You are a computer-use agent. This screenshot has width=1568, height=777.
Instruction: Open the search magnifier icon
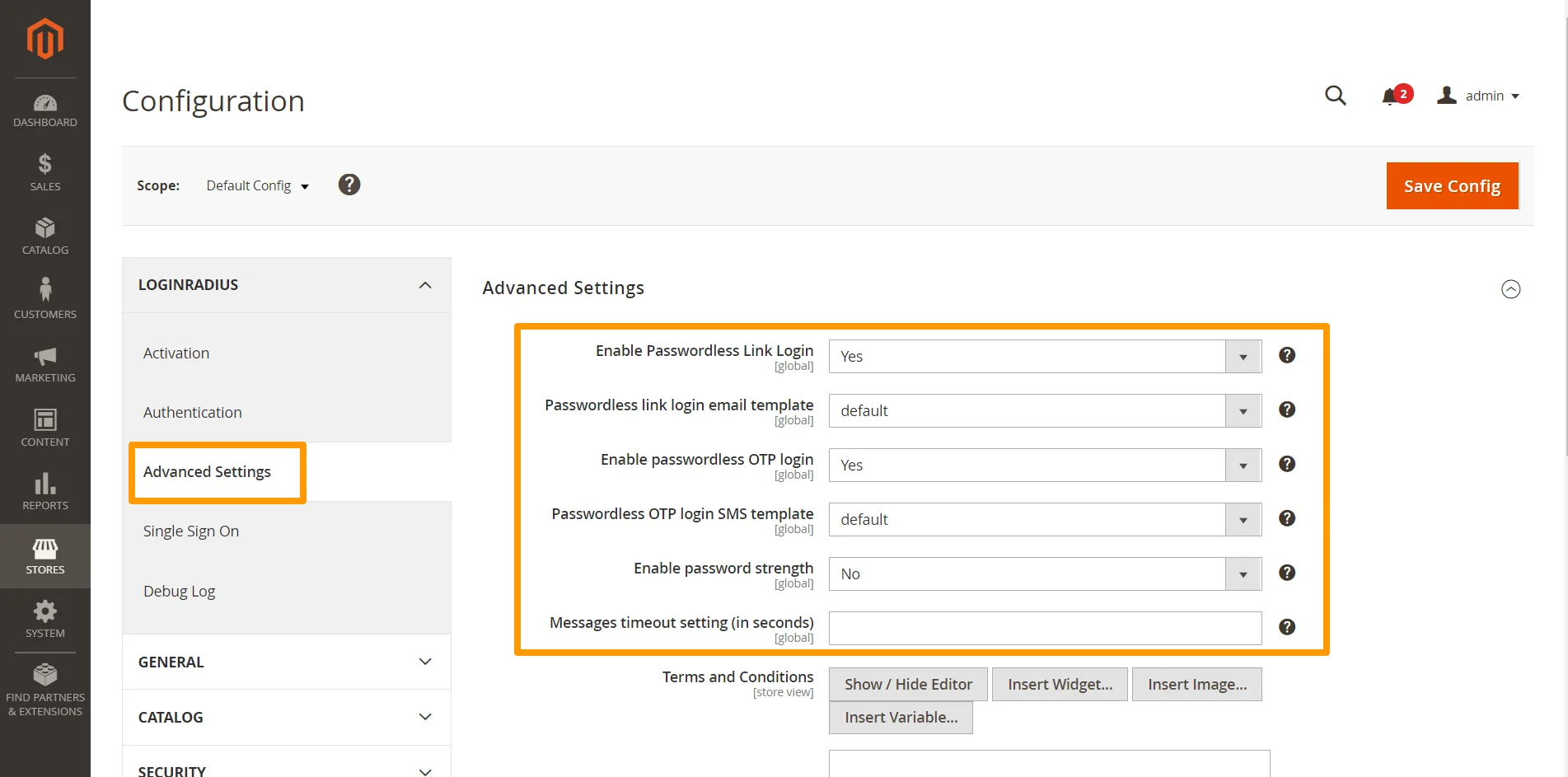click(1335, 96)
